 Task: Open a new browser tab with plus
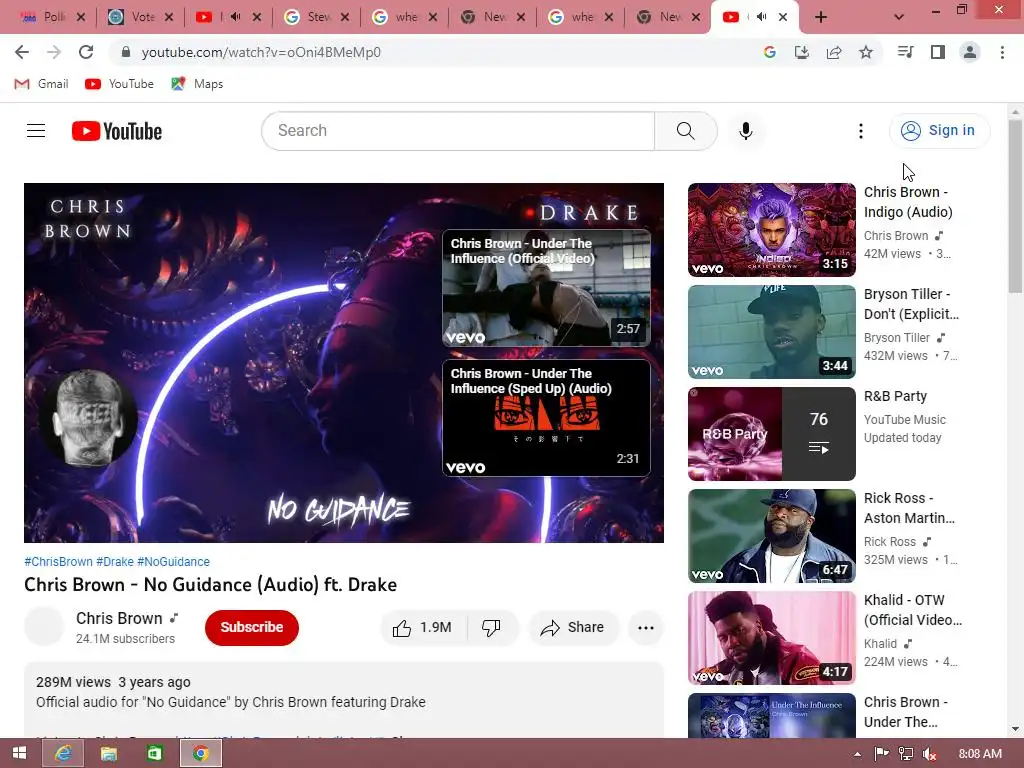pyautogui.click(x=821, y=17)
